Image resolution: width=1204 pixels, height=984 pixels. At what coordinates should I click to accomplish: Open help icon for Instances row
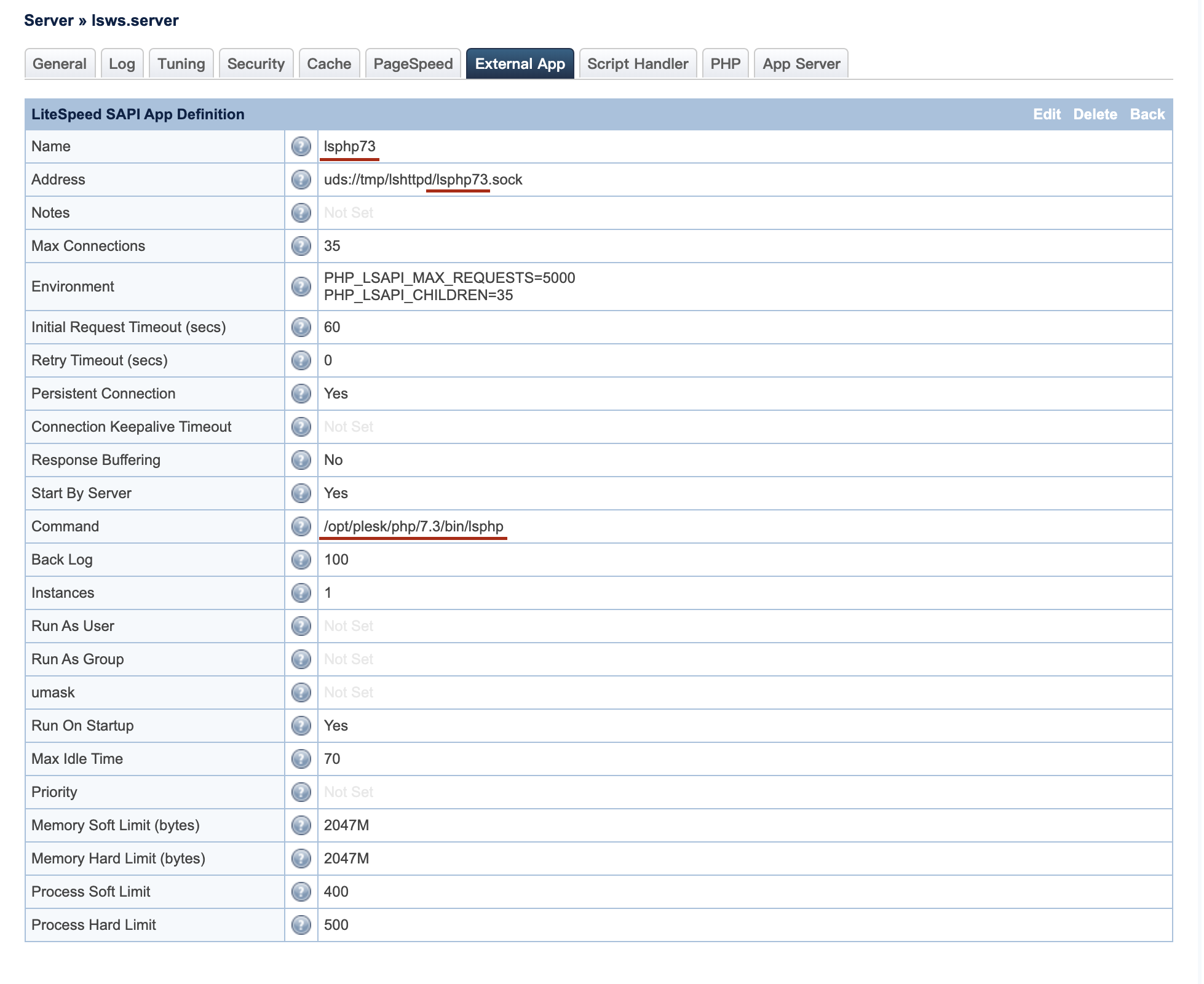[x=301, y=593]
